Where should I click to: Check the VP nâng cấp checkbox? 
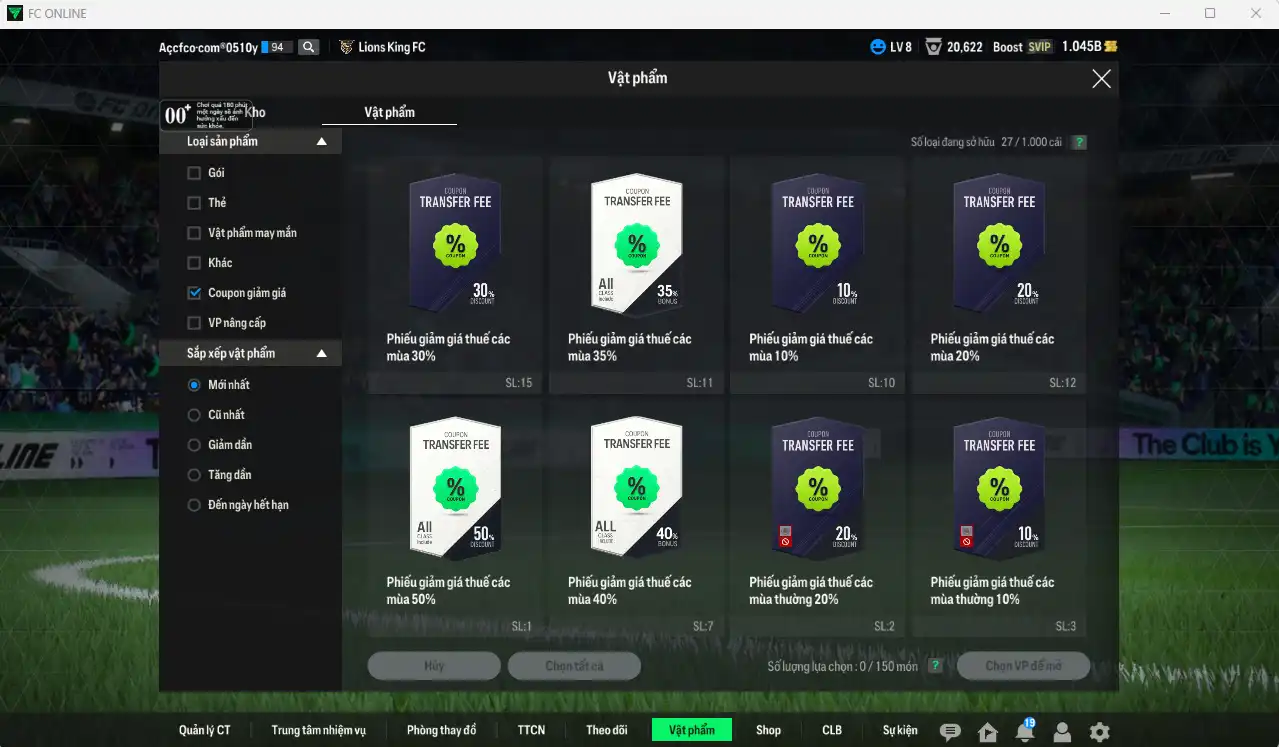(x=194, y=323)
